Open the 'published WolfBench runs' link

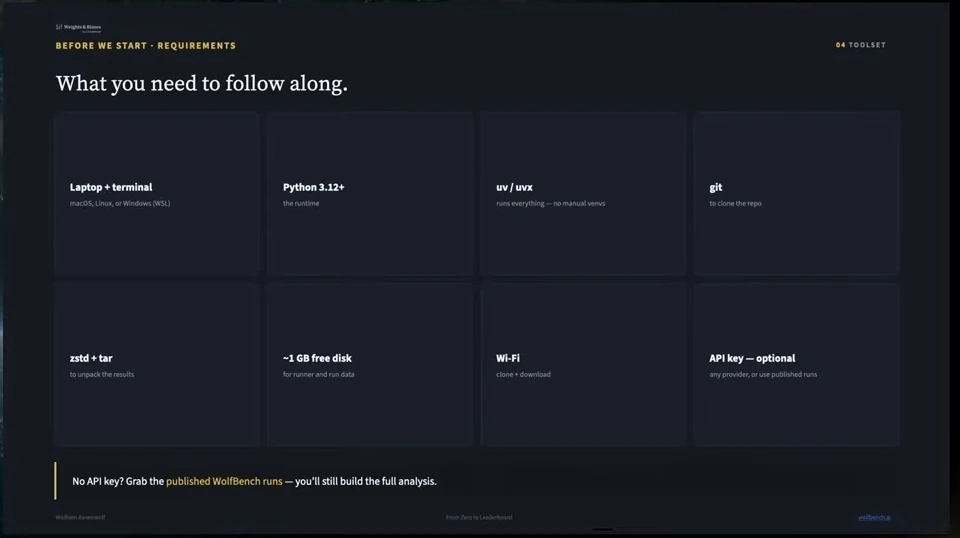click(x=224, y=481)
